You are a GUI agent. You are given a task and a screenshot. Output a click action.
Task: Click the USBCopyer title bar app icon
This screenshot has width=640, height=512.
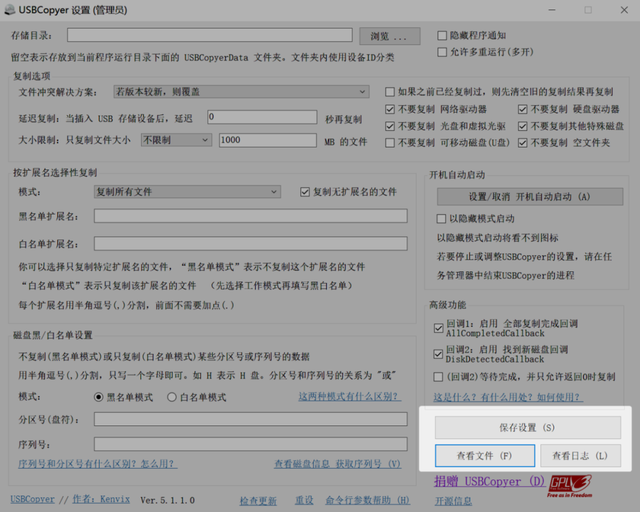tap(9, 10)
